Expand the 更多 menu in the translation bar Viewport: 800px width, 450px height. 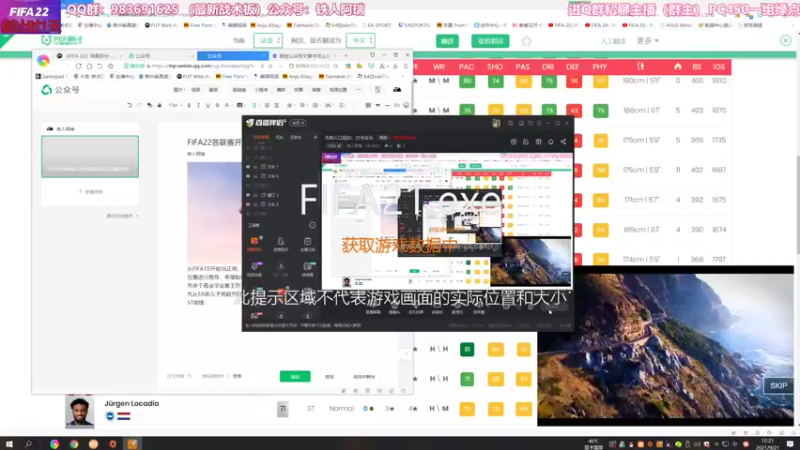pos(647,40)
